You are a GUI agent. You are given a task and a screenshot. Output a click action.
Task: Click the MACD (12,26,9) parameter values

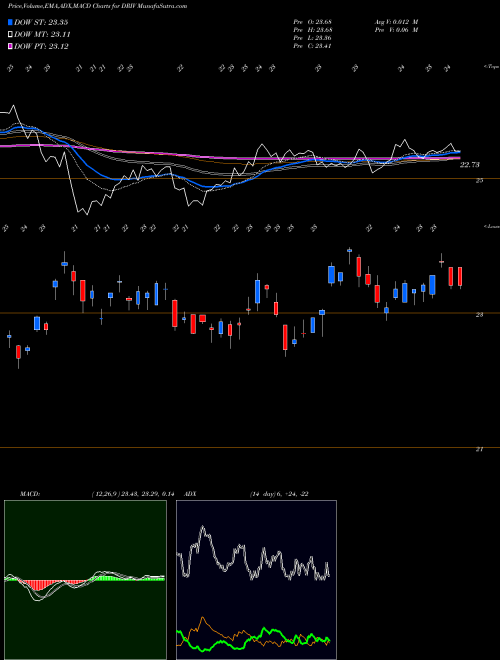[133, 494]
